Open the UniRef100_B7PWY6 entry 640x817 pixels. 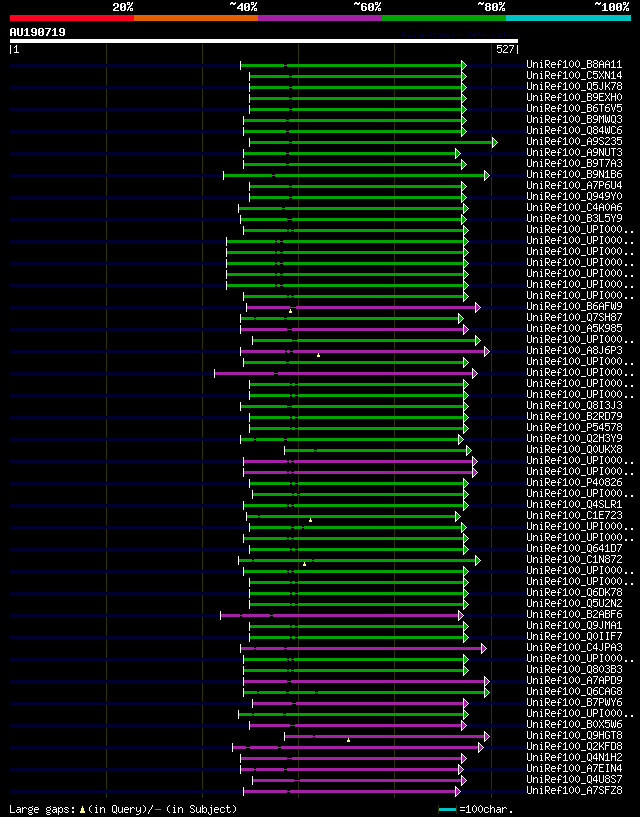click(x=574, y=702)
